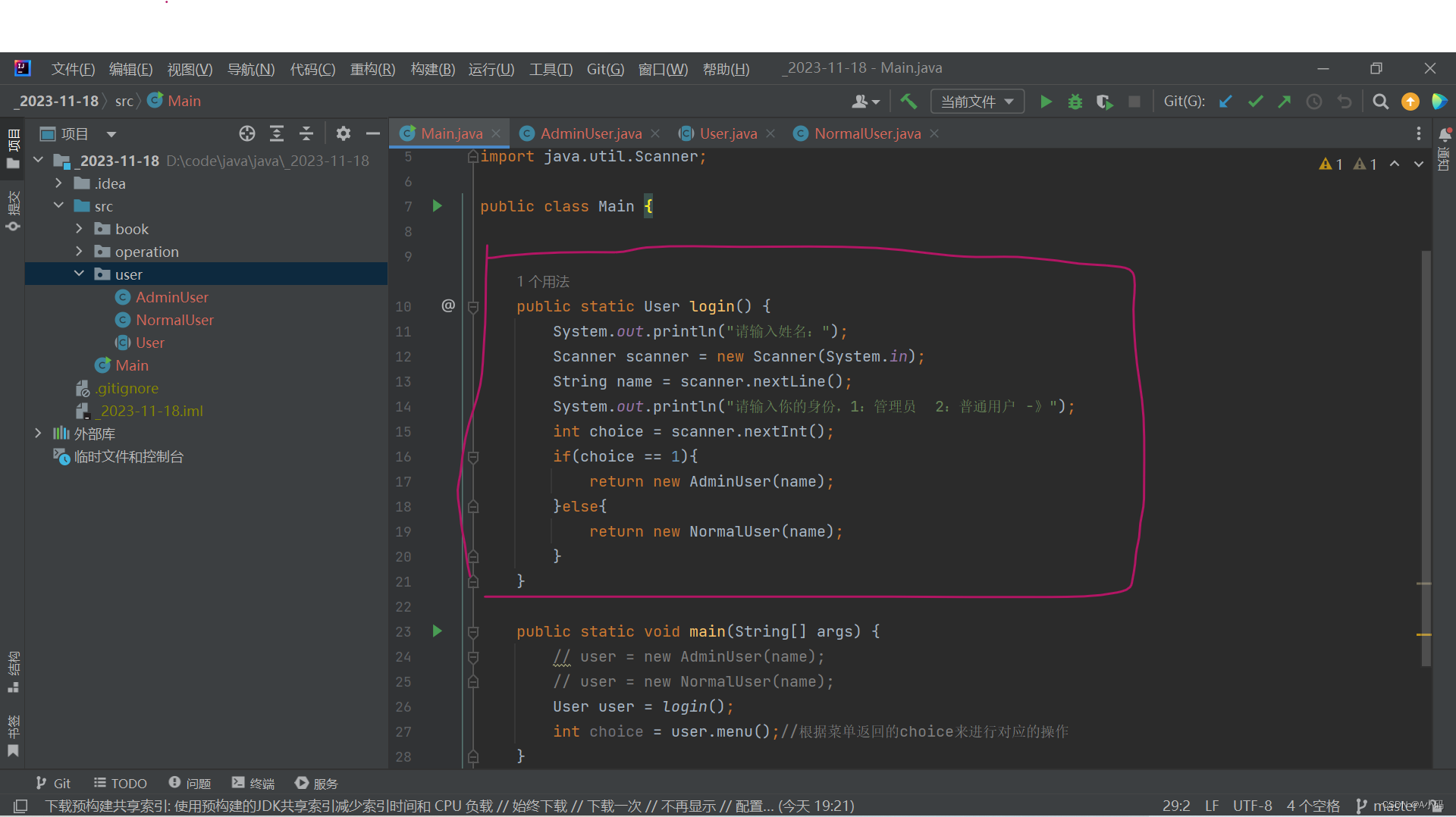Open Search Everywhere magnifier icon
The height and width of the screenshot is (817, 1456).
(1381, 102)
